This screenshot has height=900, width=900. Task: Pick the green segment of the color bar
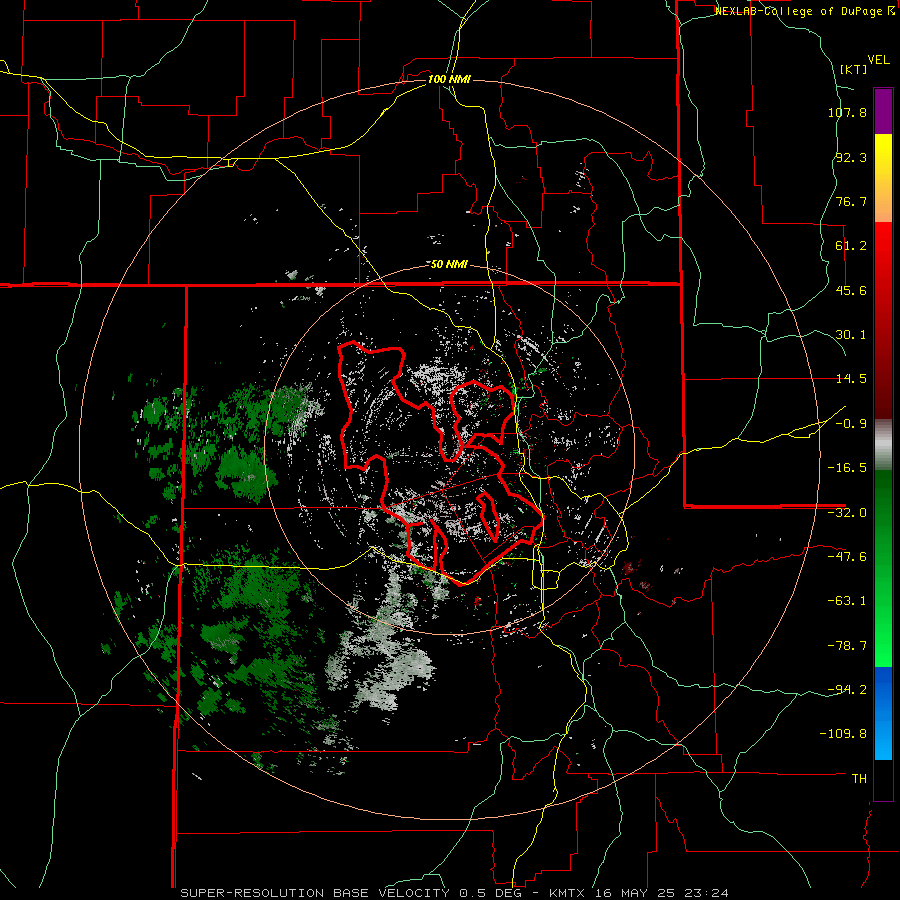click(883, 568)
